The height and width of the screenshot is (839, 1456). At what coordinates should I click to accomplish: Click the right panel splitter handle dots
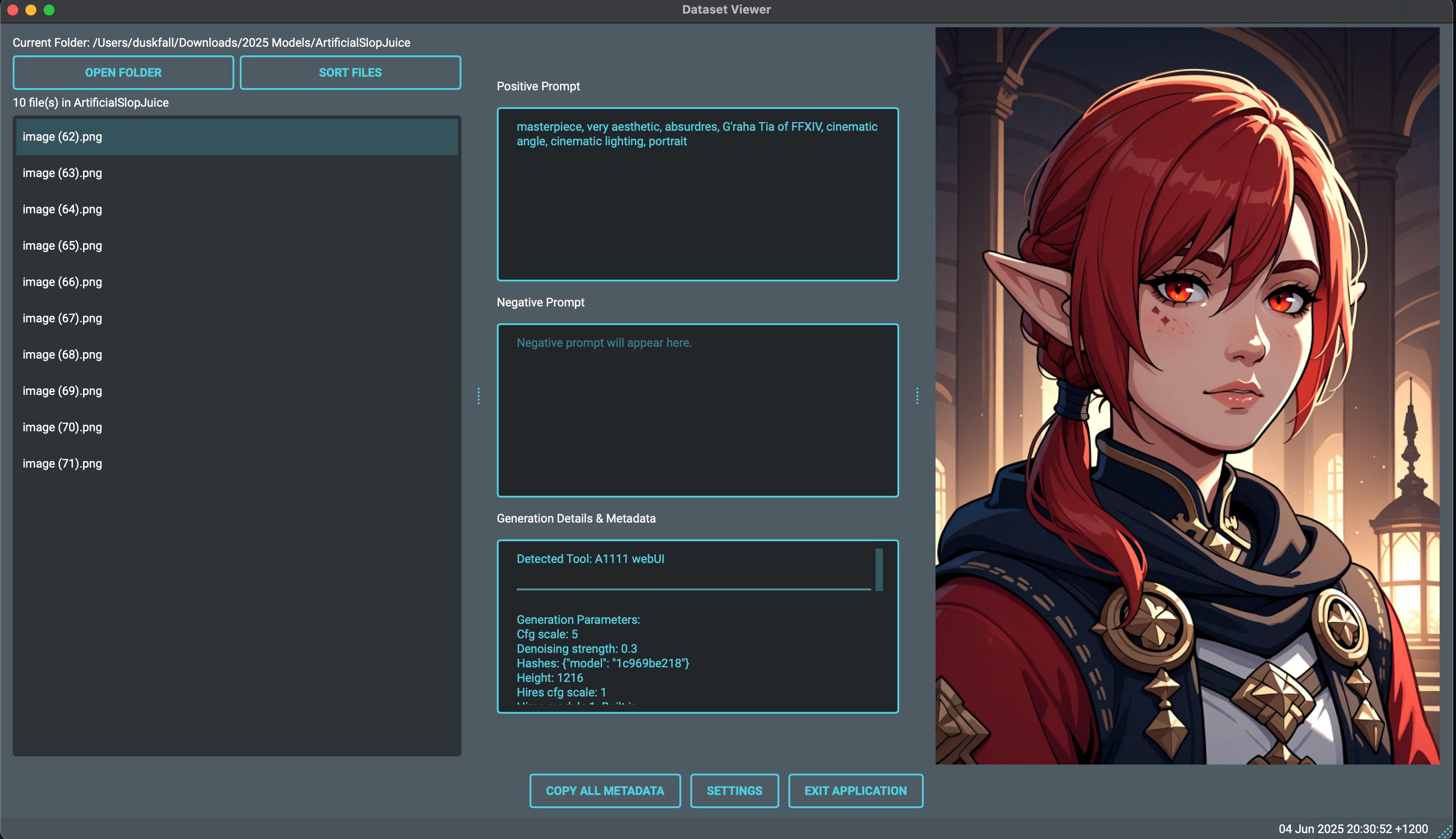click(x=917, y=396)
